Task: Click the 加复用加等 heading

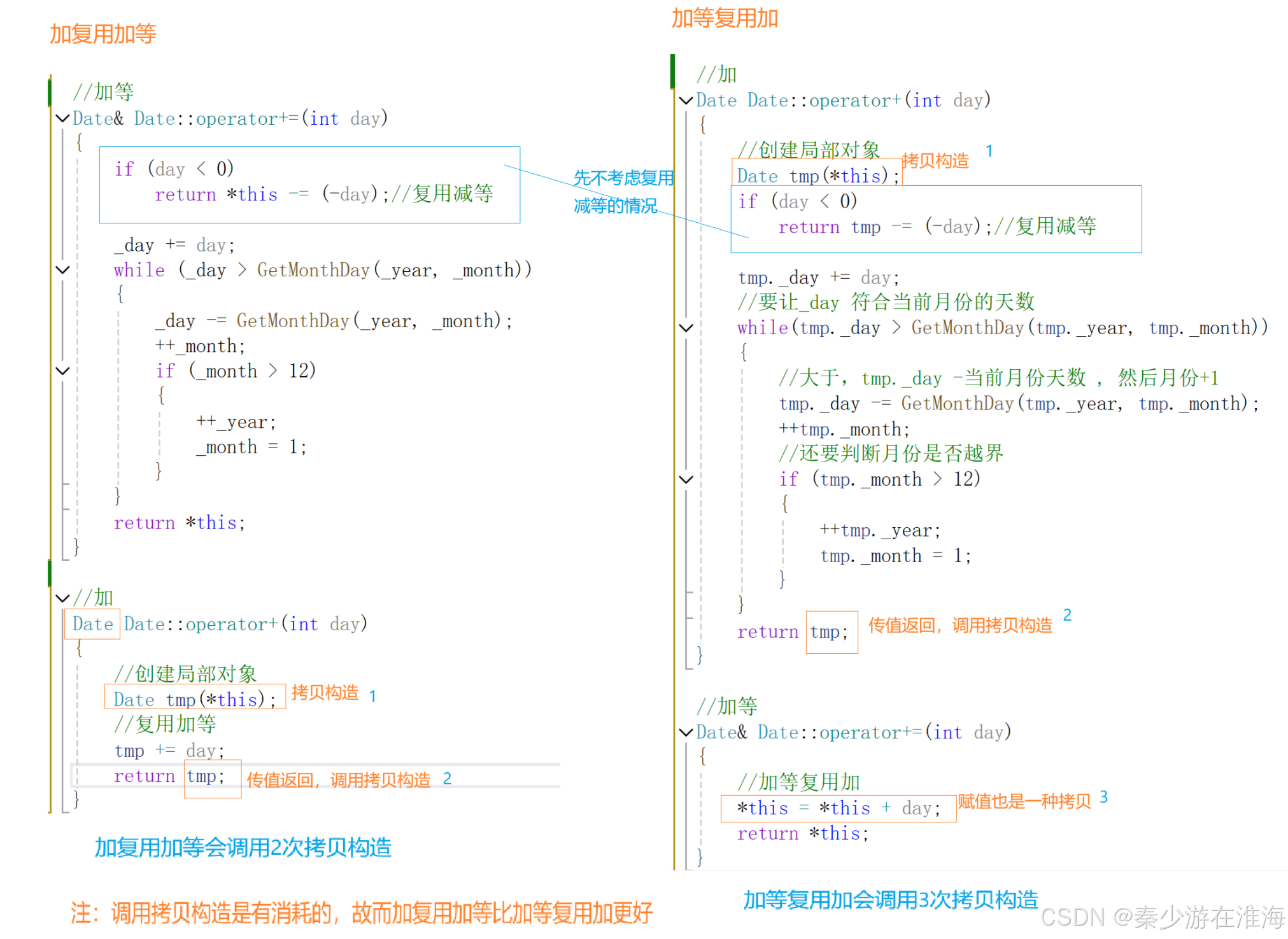Action: click(103, 34)
